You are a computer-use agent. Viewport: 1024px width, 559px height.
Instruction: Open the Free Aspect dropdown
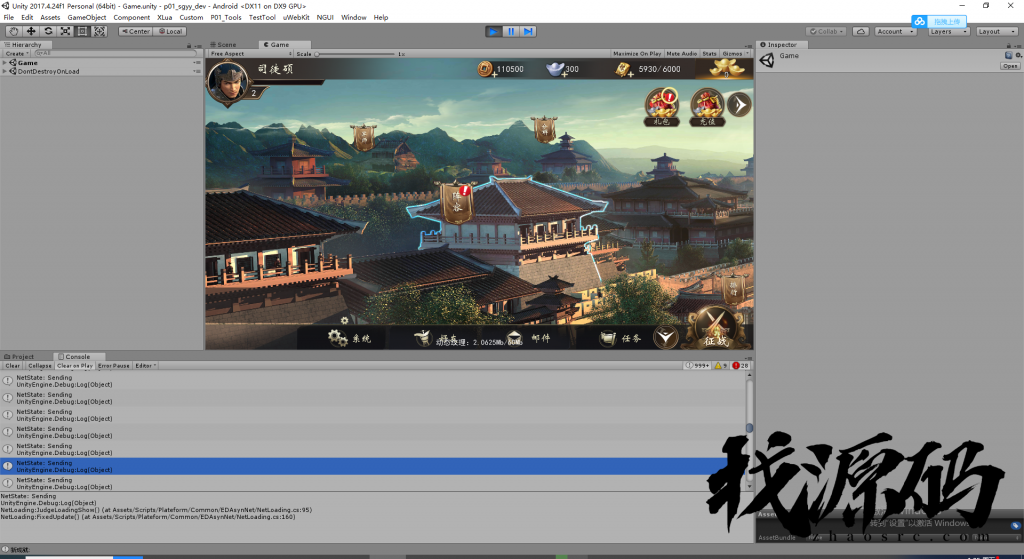click(250, 54)
